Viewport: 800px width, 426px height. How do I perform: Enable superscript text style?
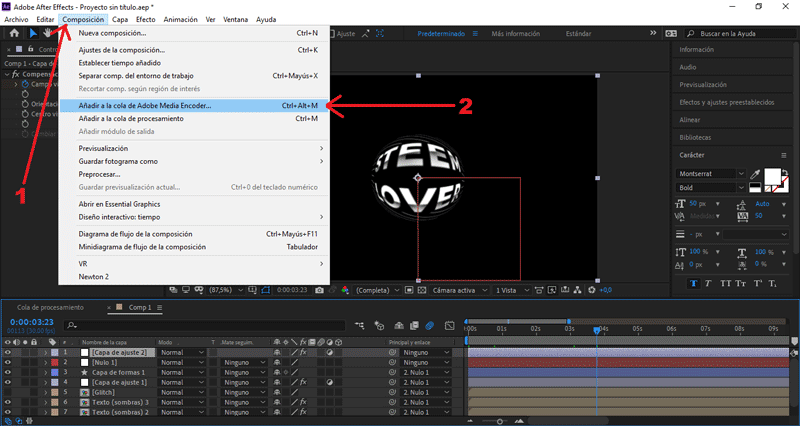click(758, 284)
